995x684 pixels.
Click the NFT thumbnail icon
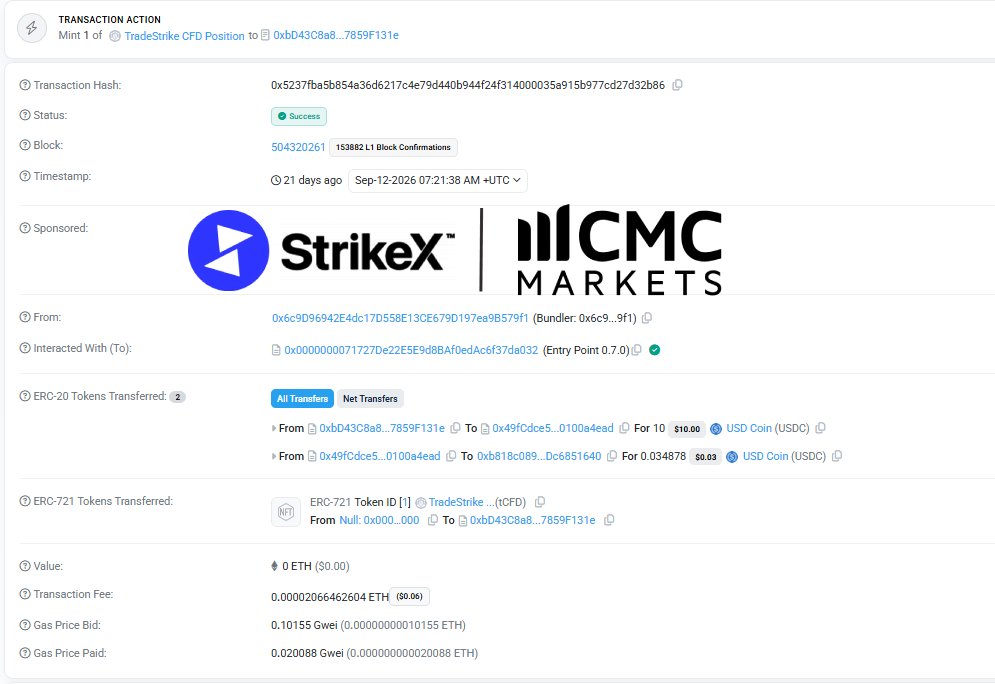(286, 511)
